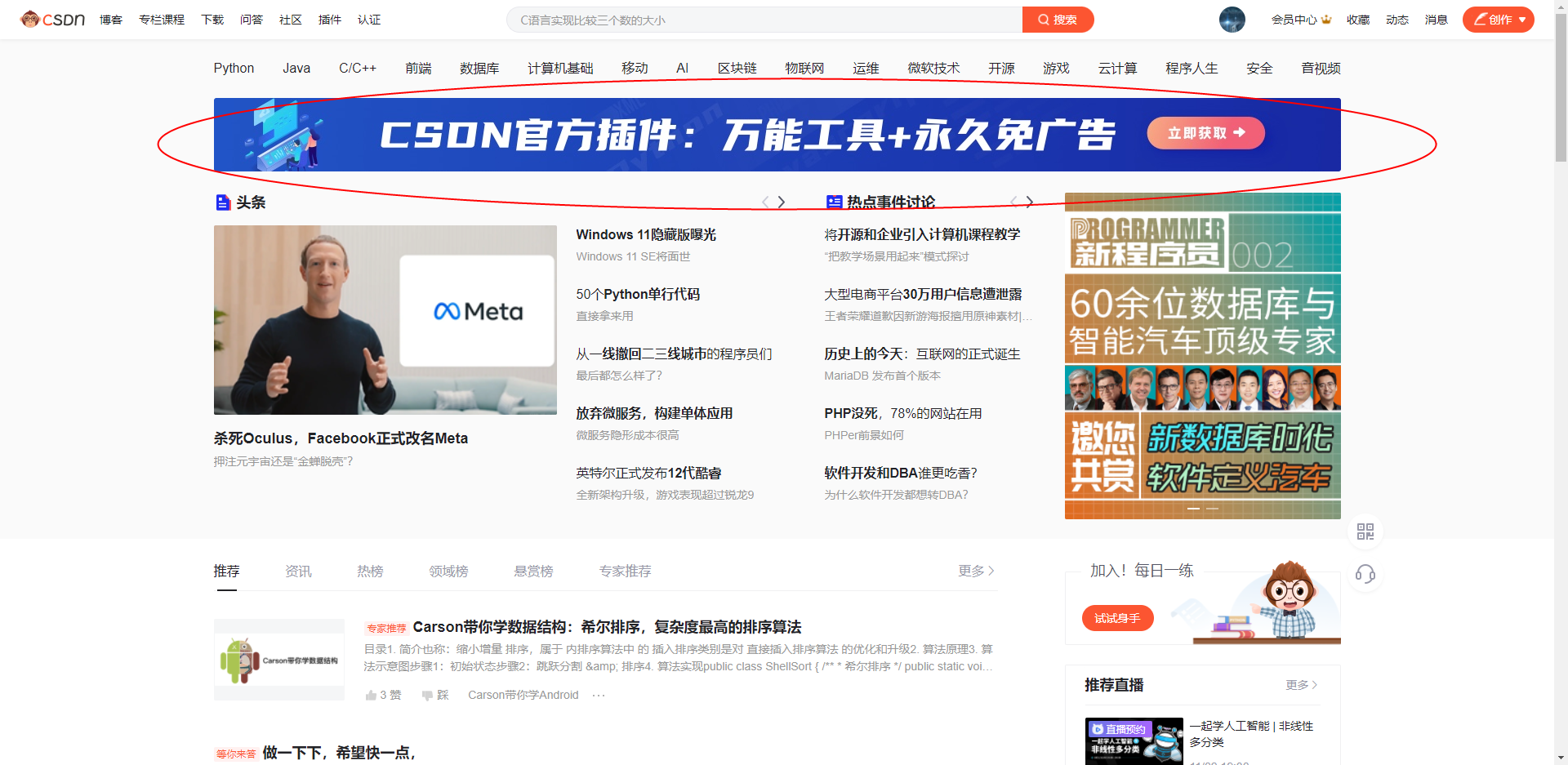Open 会员中心 link
Image resolution: width=1568 pixels, height=765 pixels.
point(1301,20)
